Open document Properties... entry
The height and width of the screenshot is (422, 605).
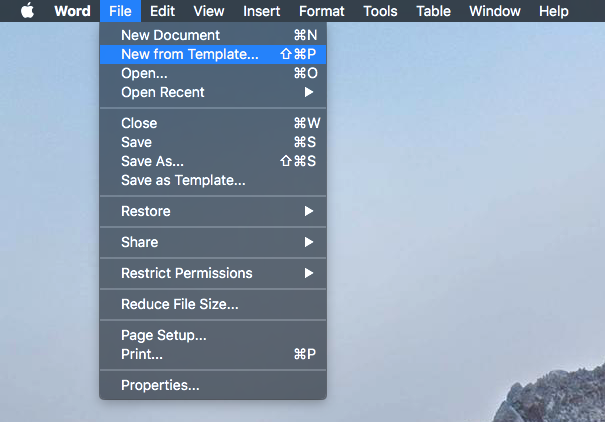(x=160, y=385)
